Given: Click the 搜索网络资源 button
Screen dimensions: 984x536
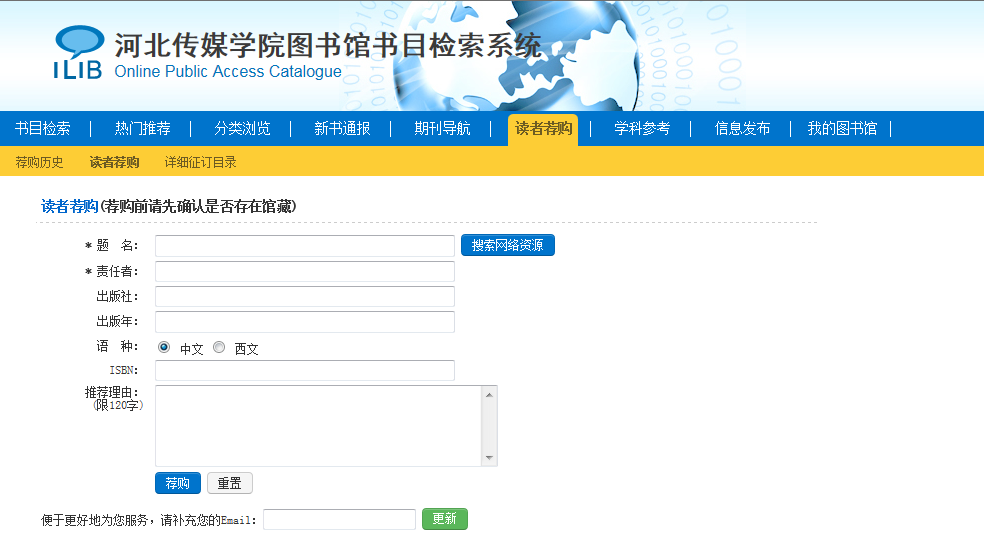Looking at the screenshot, I should point(508,245).
